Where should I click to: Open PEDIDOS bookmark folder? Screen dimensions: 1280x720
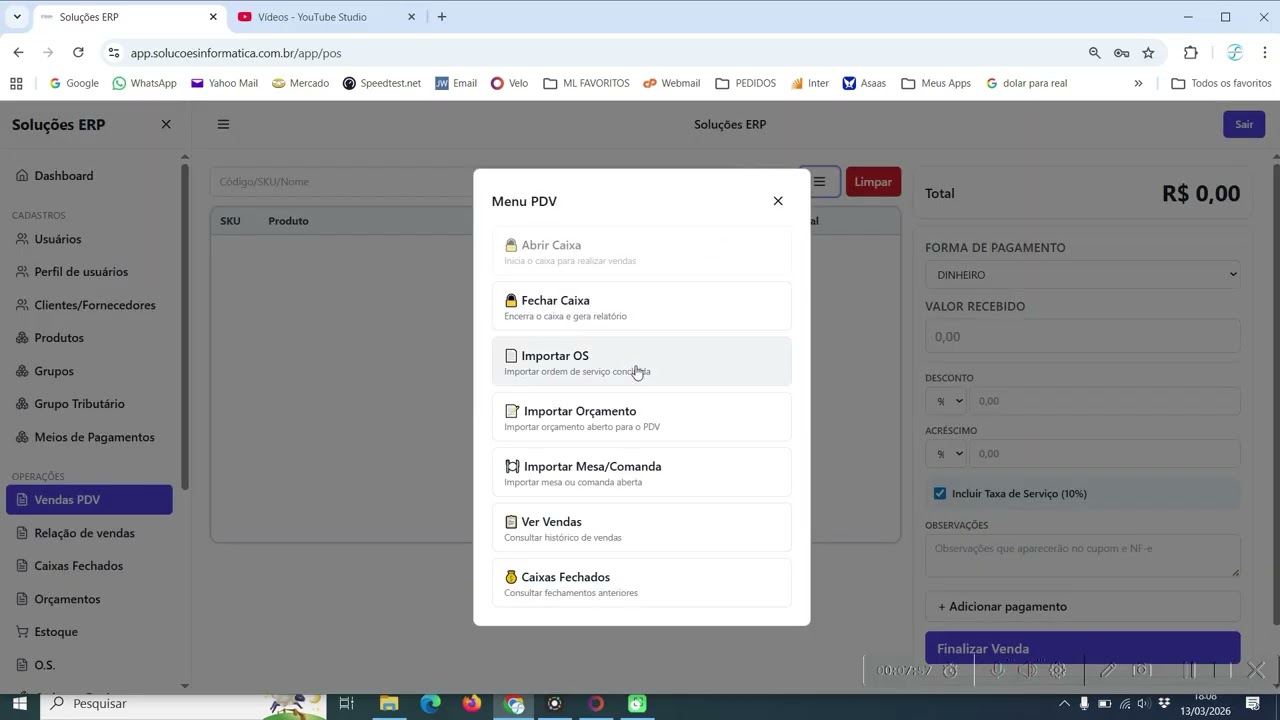tap(746, 83)
